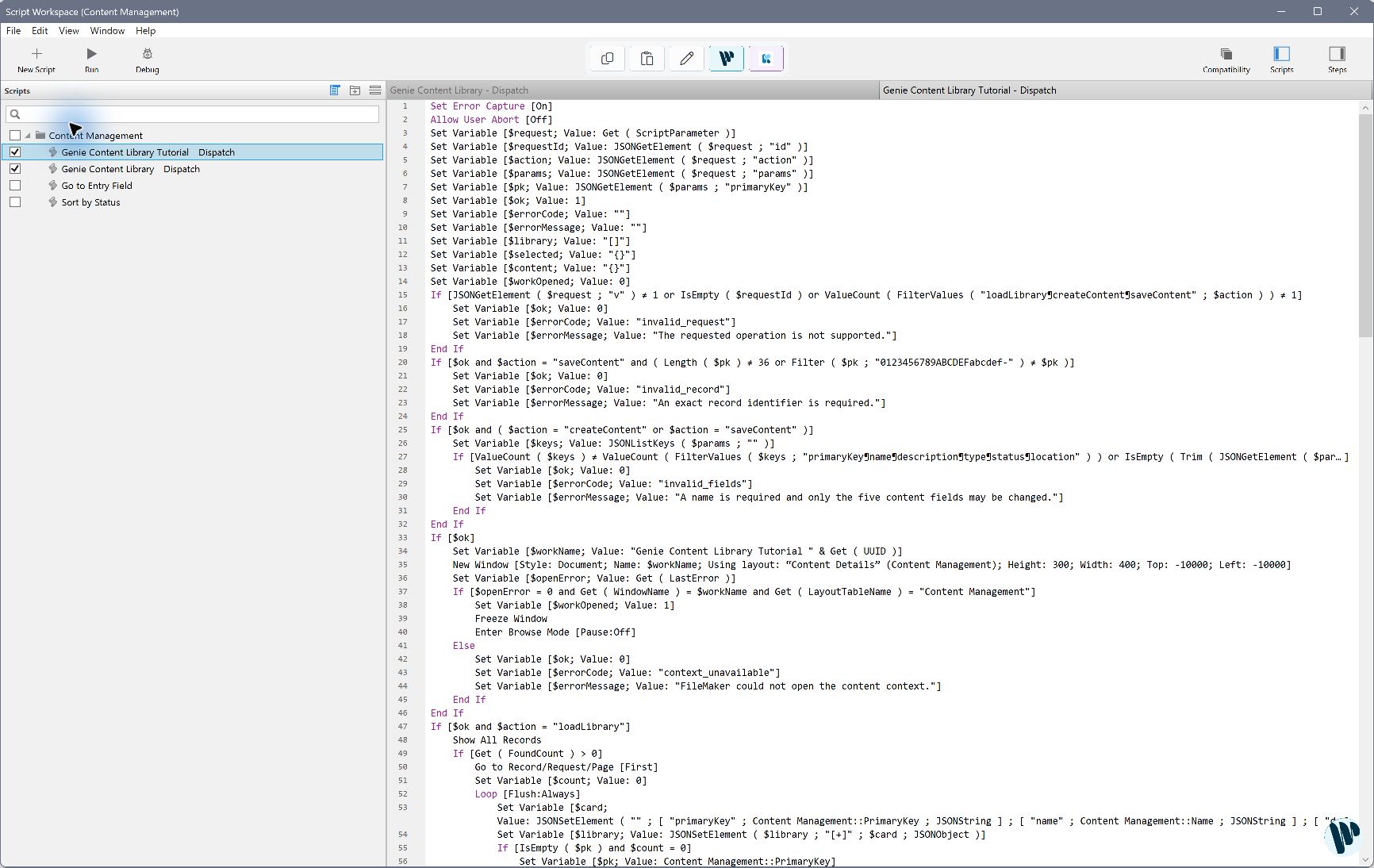Click the clipboard paste icon

tap(647, 59)
